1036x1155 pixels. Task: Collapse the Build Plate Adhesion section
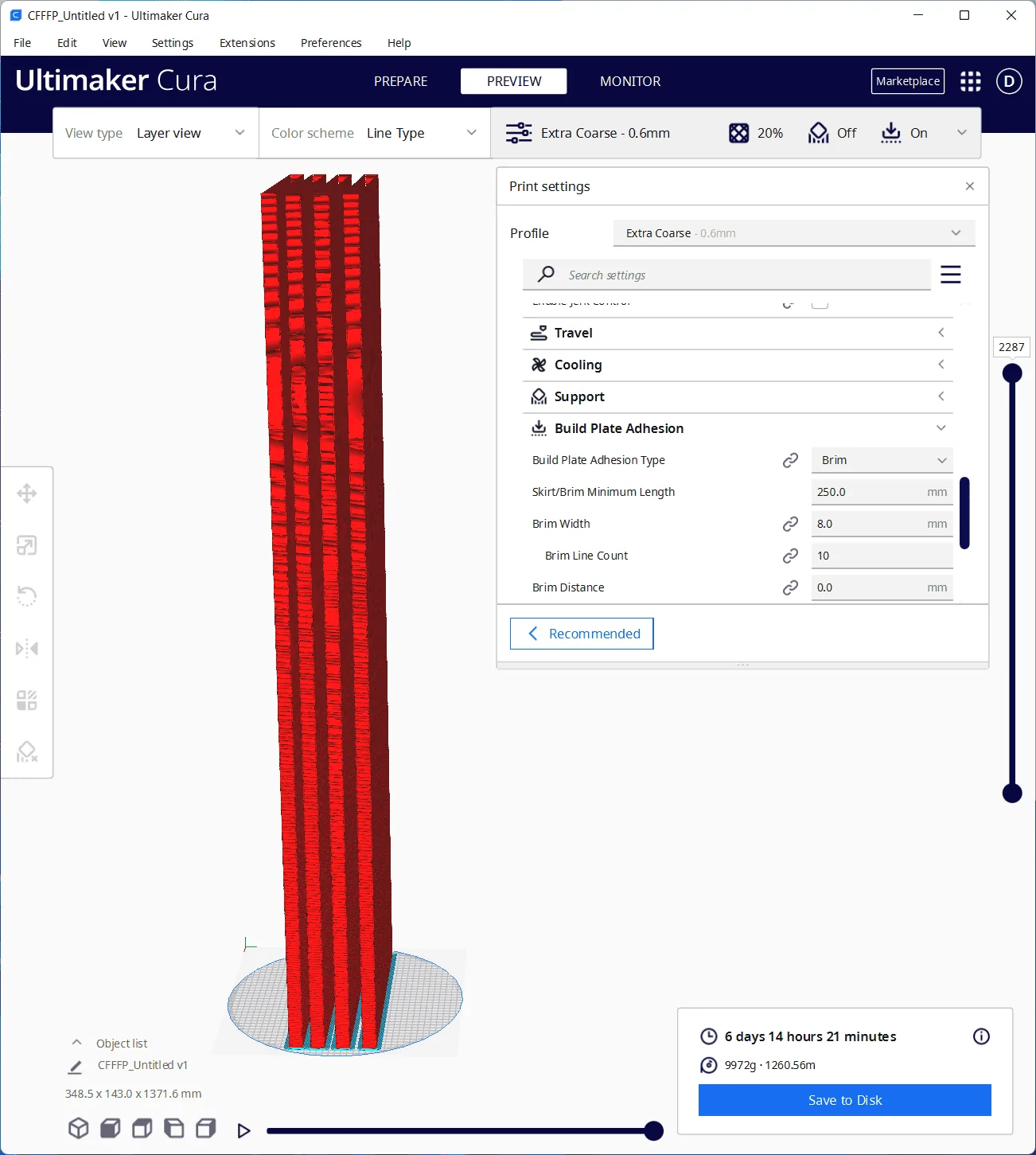(738, 428)
